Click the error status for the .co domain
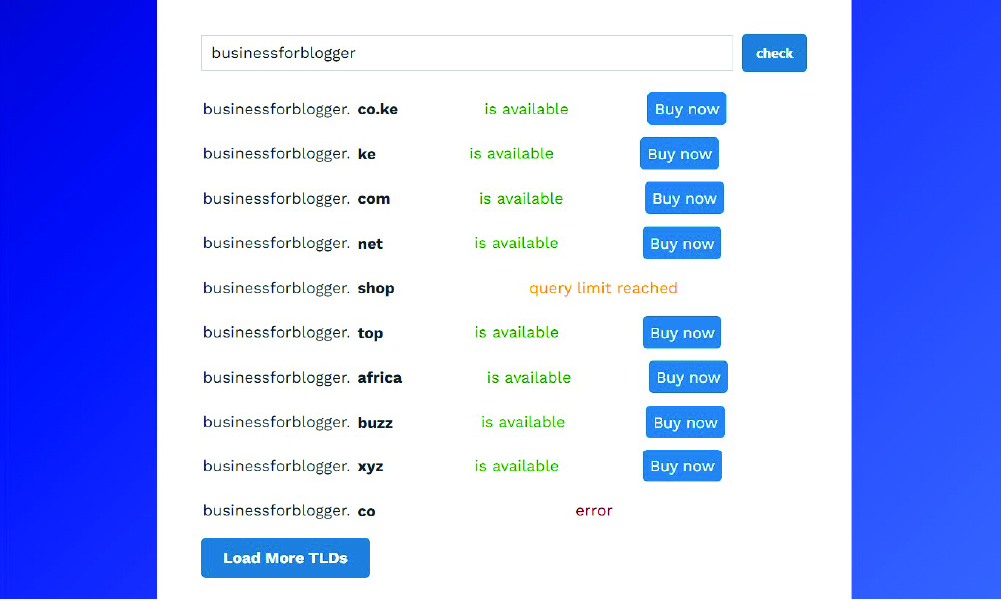The width and height of the screenshot is (1001, 601). [594, 510]
